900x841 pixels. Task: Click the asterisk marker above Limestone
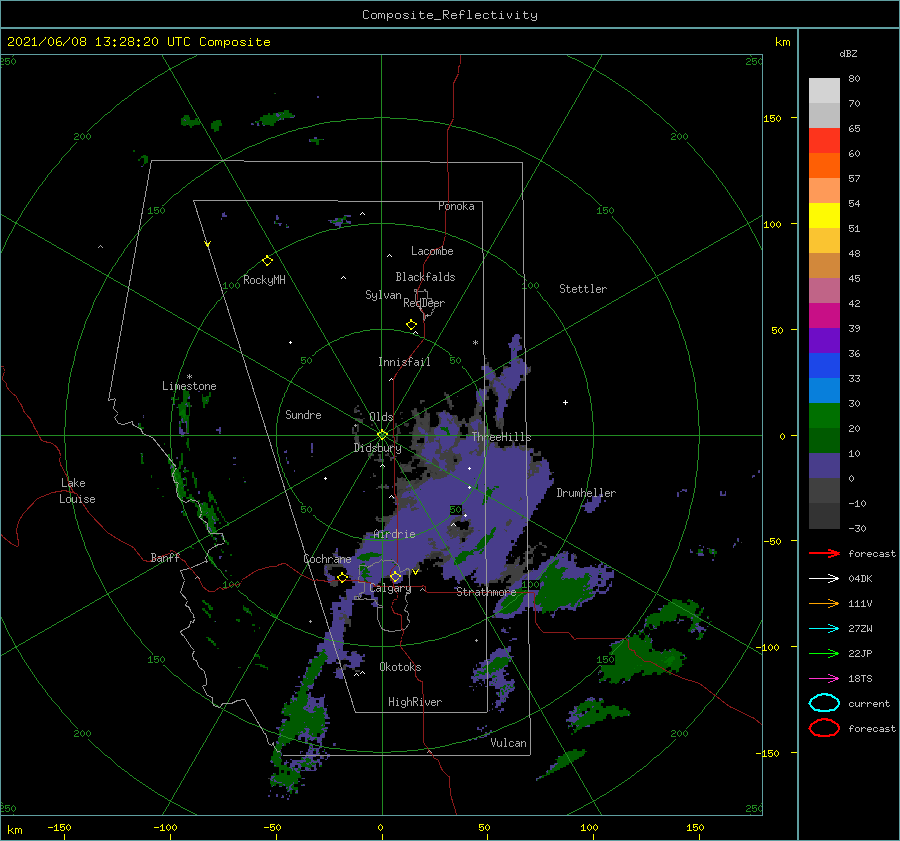point(189,377)
